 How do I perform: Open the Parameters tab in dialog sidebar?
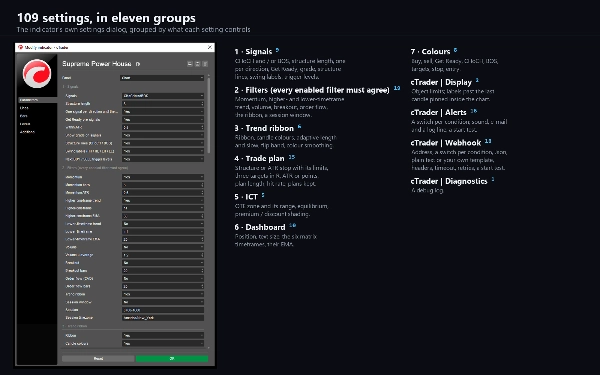pyautogui.click(x=37, y=100)
